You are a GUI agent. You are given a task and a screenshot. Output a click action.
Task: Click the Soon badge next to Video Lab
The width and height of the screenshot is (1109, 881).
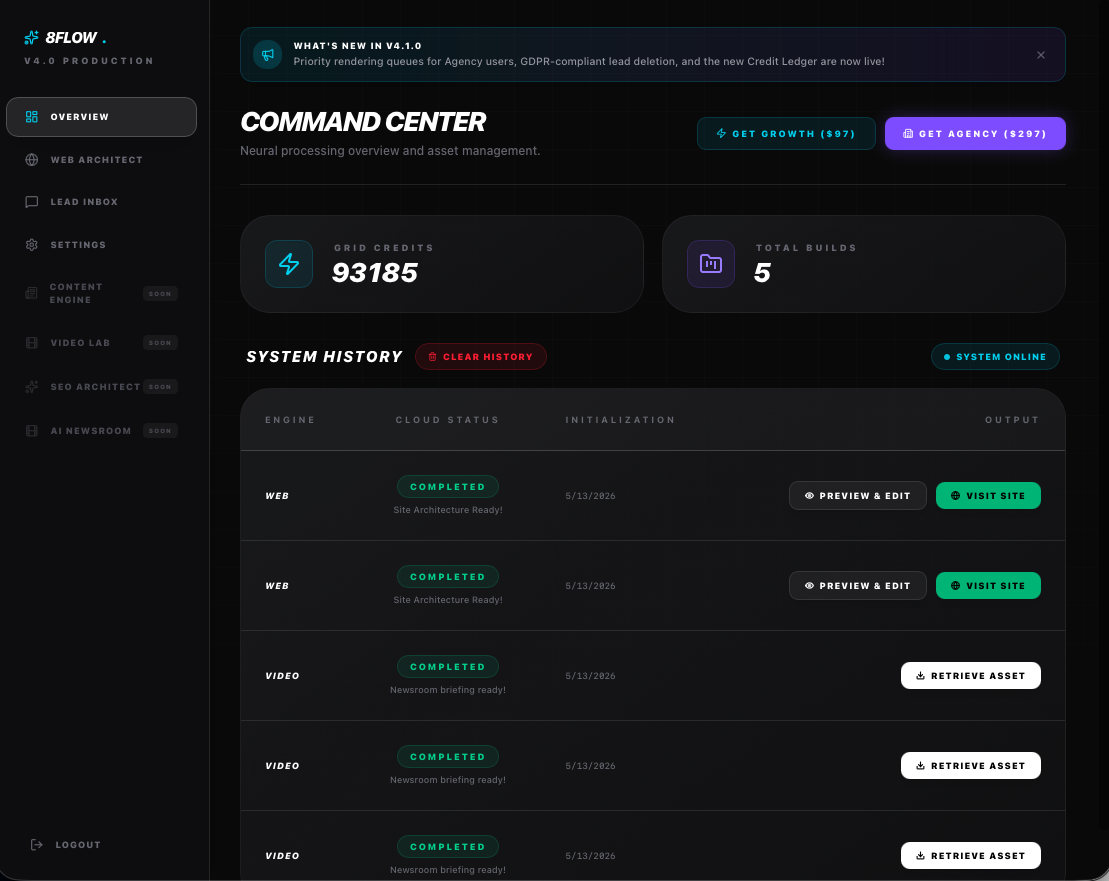point(160,343)
